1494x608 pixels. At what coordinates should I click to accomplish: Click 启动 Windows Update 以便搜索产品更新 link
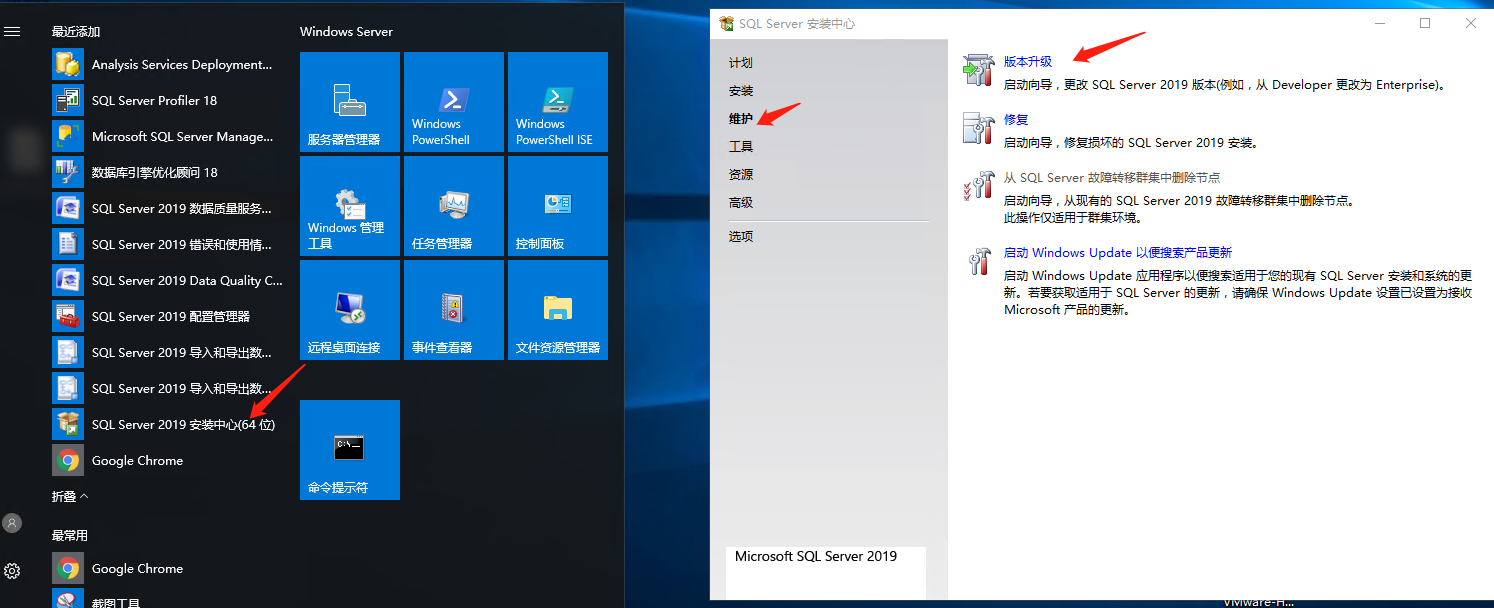click(1118, 253)
